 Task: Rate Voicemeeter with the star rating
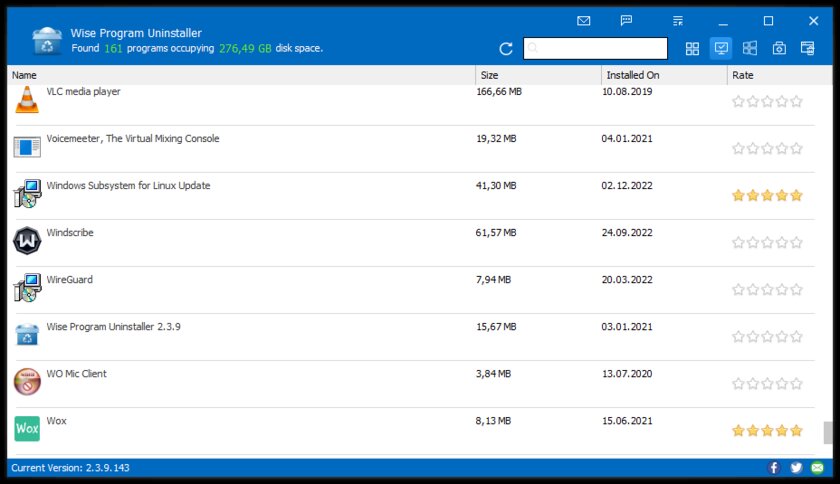point(767,148)
